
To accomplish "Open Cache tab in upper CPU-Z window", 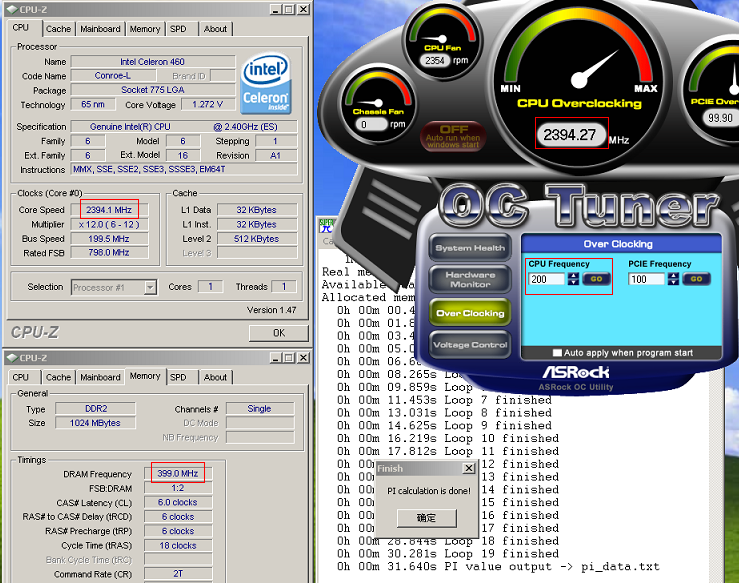I will [x=58, y=29].
